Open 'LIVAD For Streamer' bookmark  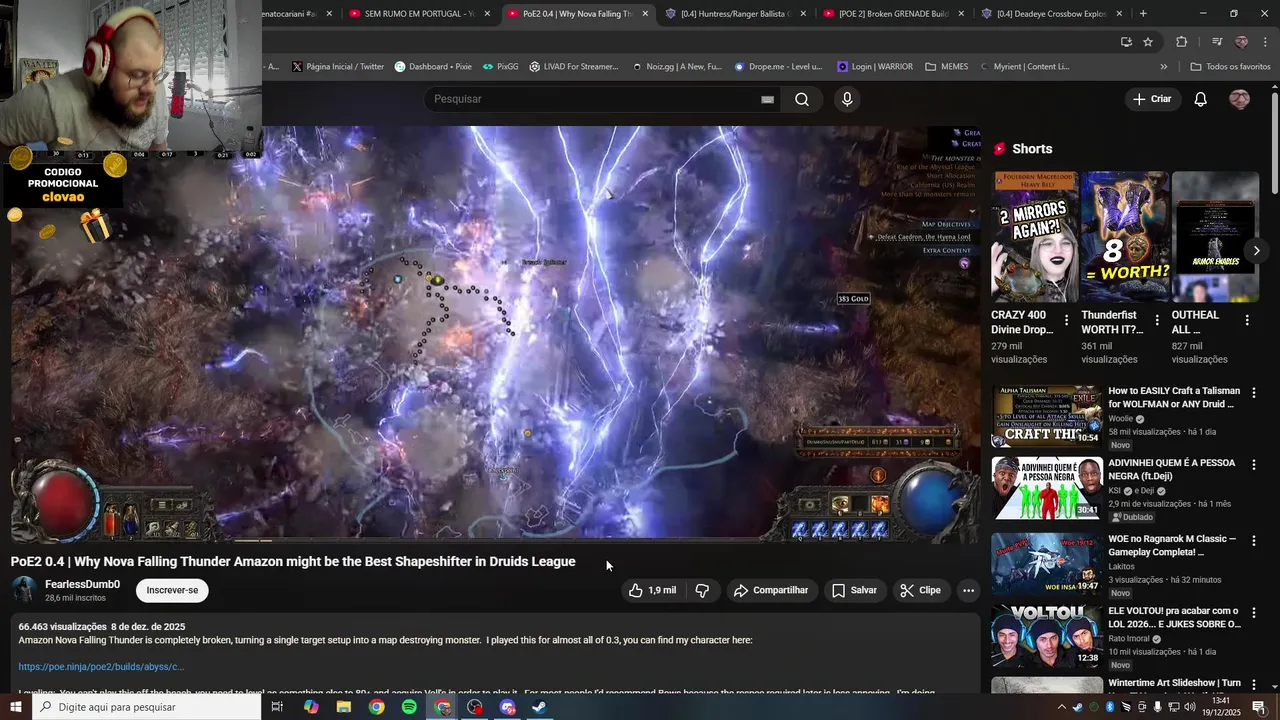coord(574,67)
